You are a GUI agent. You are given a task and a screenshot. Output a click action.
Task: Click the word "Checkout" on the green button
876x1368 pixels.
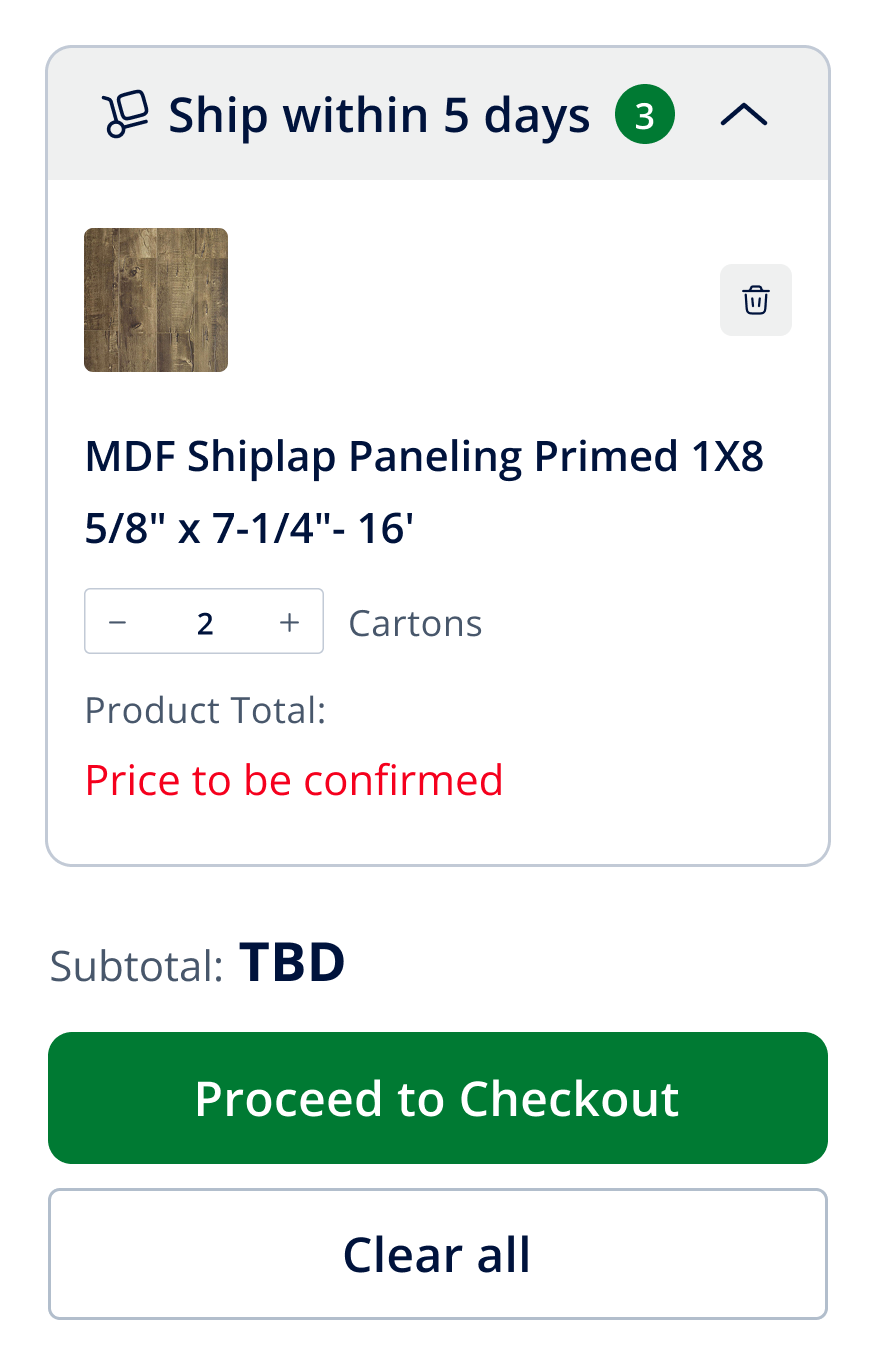[569, 1098]
